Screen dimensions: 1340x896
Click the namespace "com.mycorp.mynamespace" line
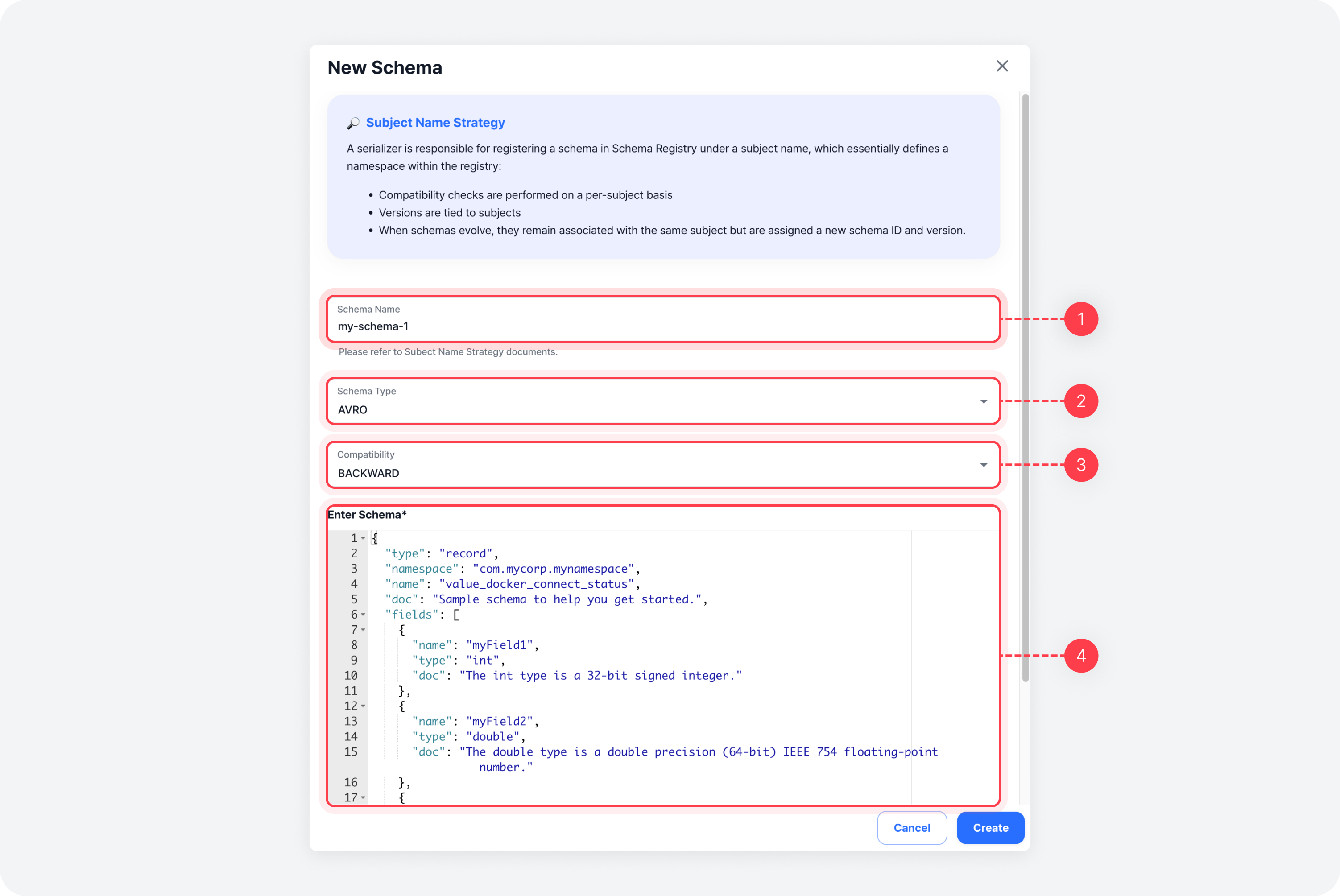513,569
